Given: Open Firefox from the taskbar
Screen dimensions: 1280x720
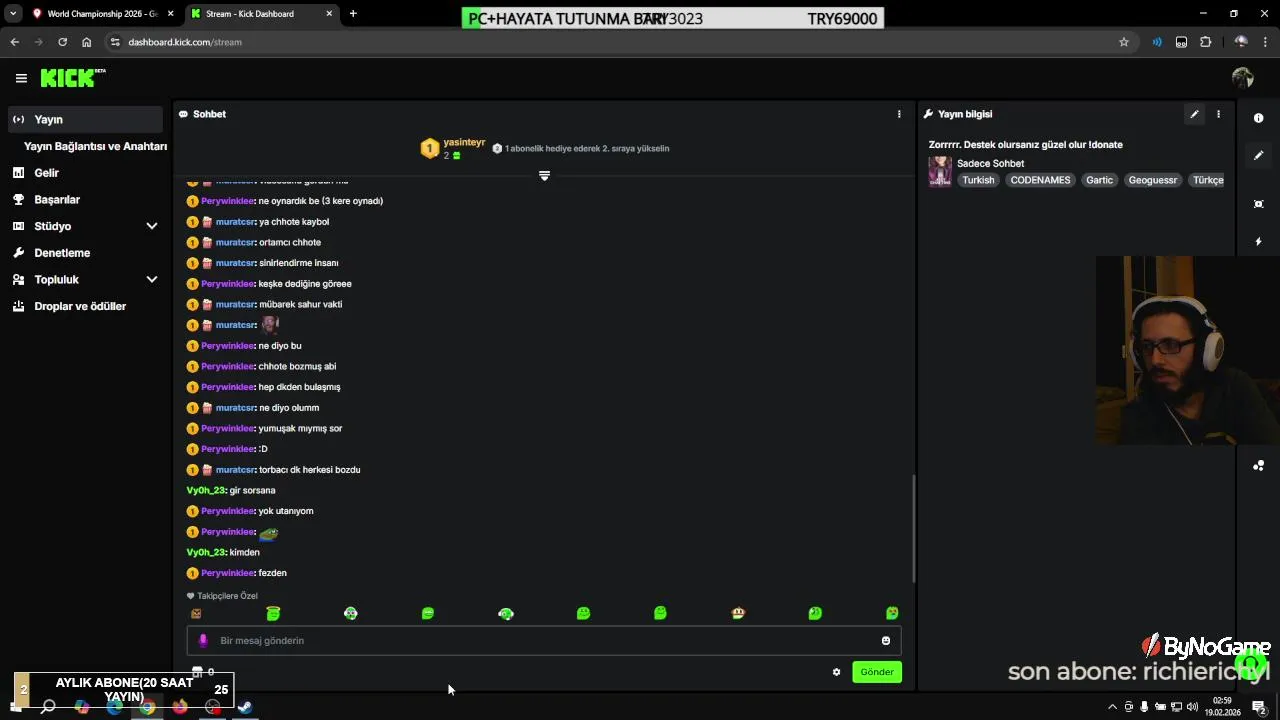Looking at the screenshot, I should (180, 707).
